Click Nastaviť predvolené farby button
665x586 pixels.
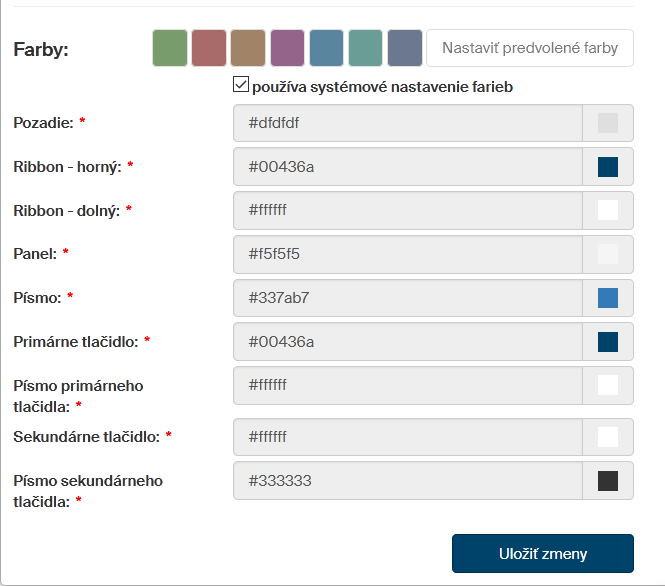(530, 48)
